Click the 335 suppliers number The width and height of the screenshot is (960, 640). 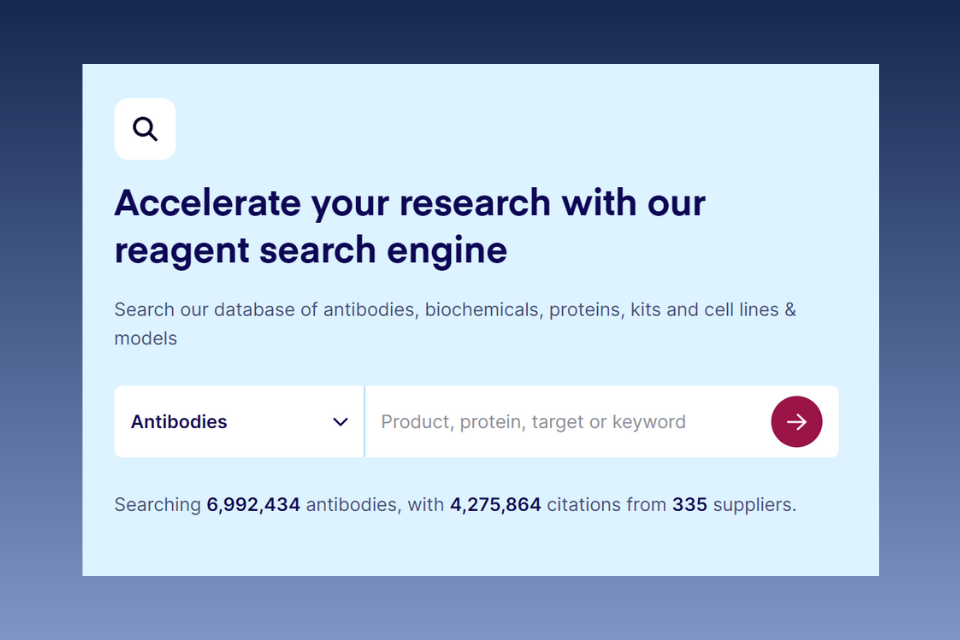689,505
